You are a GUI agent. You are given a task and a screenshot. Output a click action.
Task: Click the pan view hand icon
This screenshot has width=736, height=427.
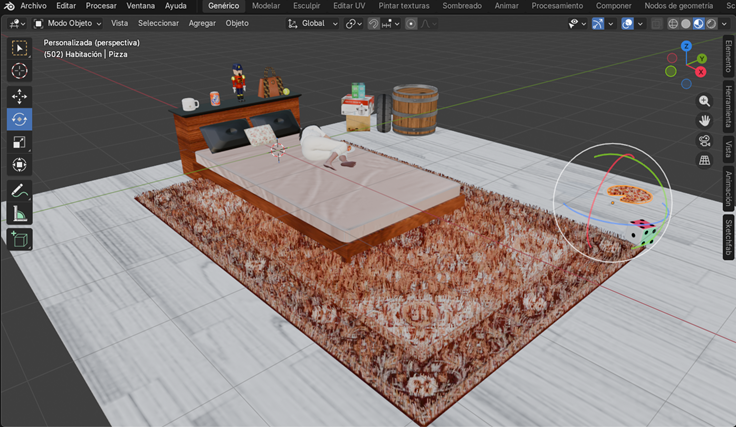click(x=704, y=121)
